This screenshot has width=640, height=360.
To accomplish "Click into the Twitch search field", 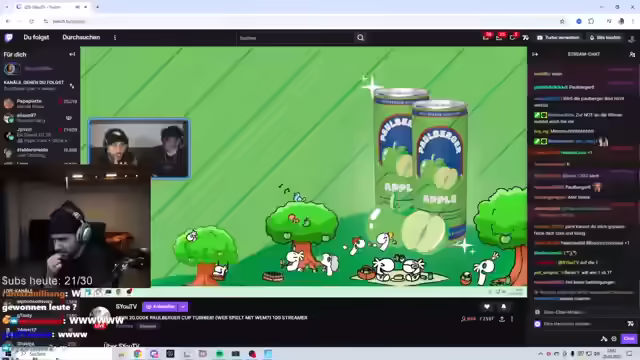I will tap(296, 38).
